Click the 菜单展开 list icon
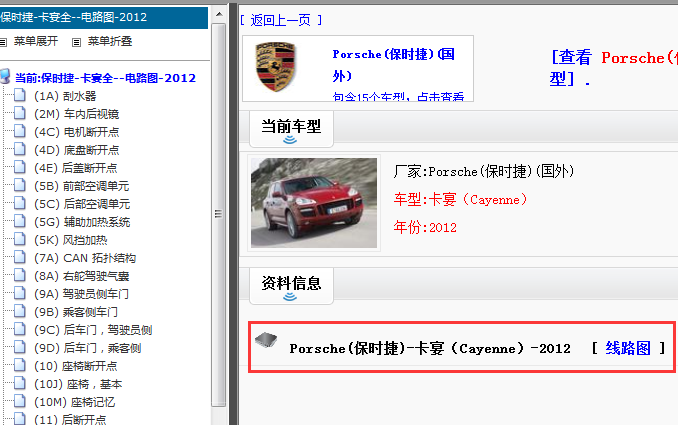The width and height of the screenshot is (678, 425). pyautogui.click(x=3, y=42)
